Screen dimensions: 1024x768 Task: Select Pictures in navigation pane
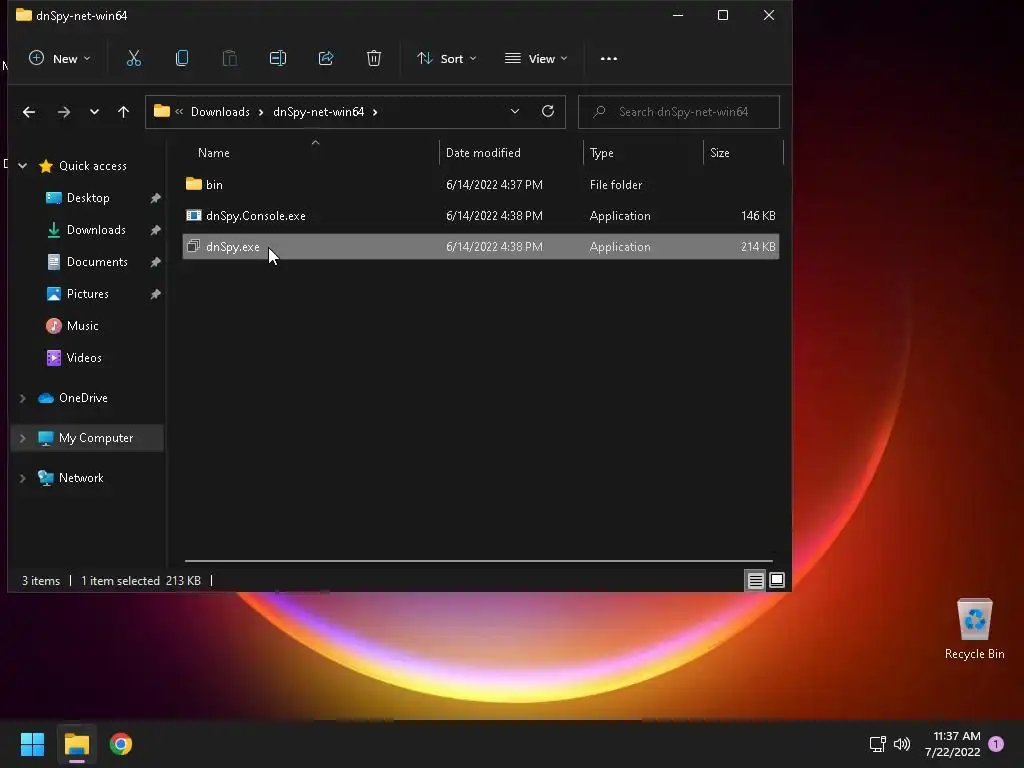88,294
